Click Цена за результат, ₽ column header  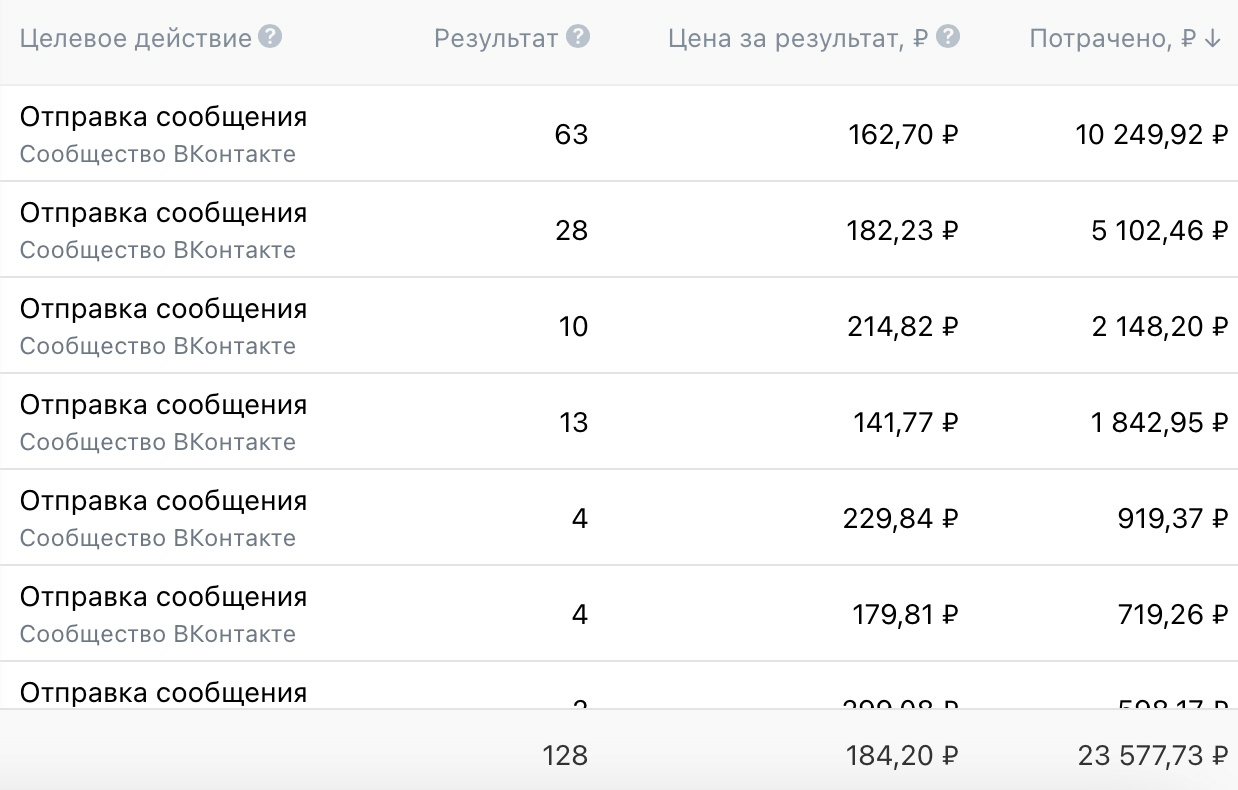(798, 39)
